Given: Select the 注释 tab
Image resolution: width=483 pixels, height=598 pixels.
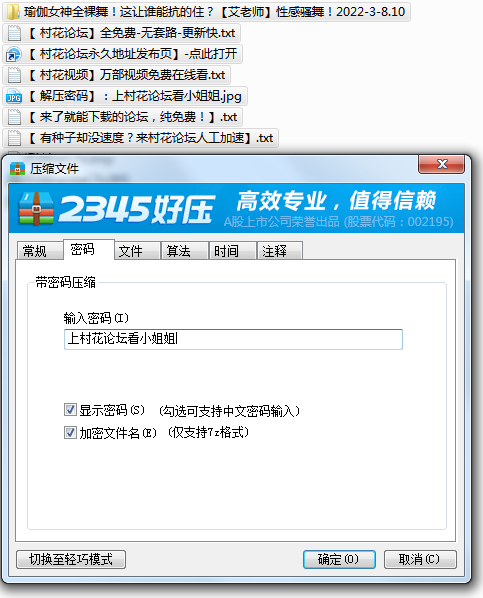Looking at the screenshot, I should coord(280,251).
